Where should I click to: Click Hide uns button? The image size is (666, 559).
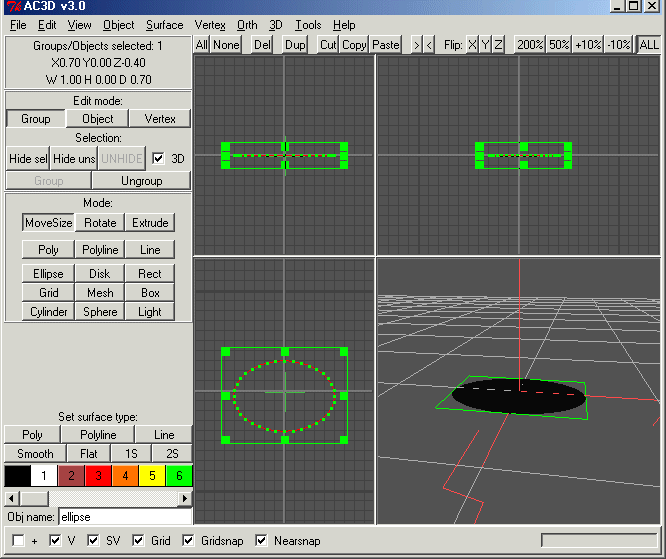pyautogui.click(x=74, y=158)
